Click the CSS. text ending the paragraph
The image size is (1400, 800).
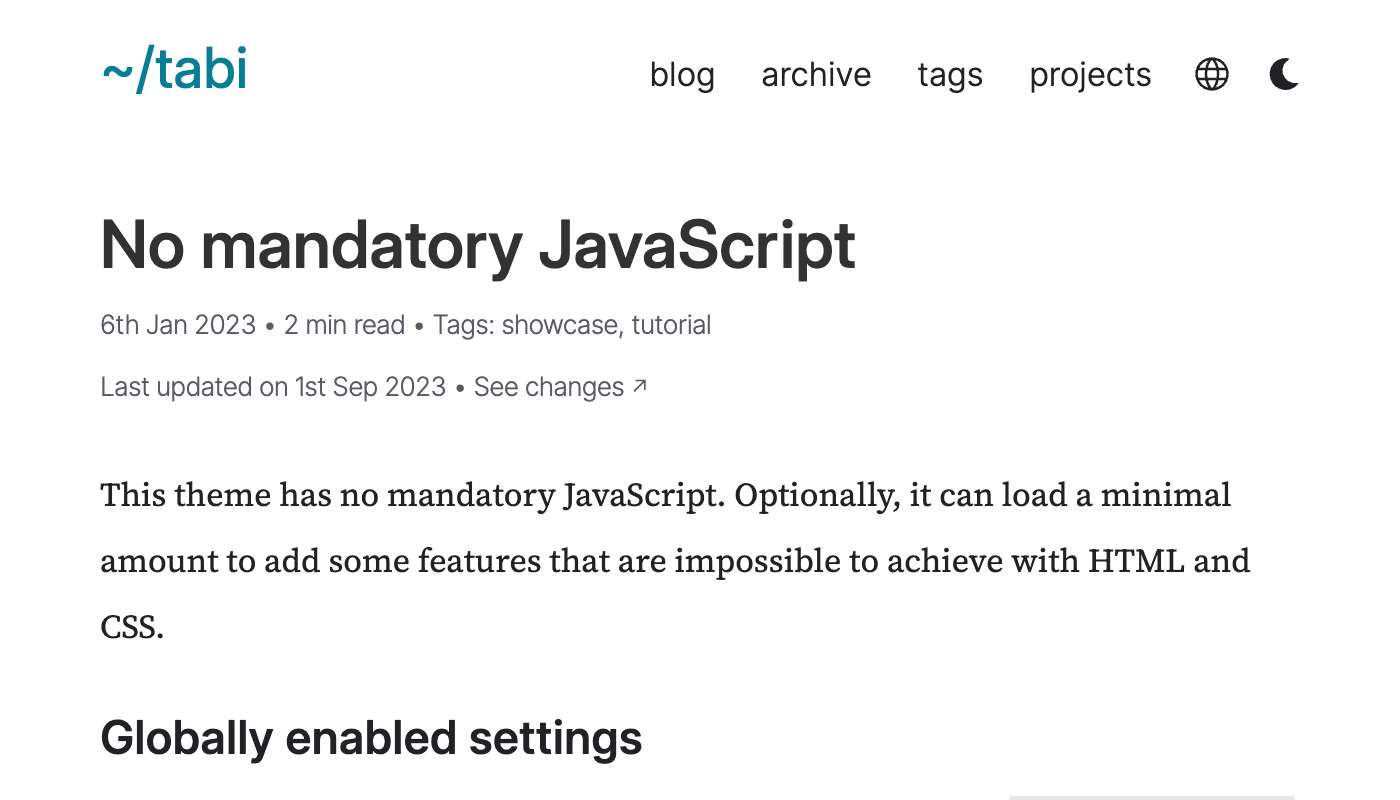click(x=131, y=627)
